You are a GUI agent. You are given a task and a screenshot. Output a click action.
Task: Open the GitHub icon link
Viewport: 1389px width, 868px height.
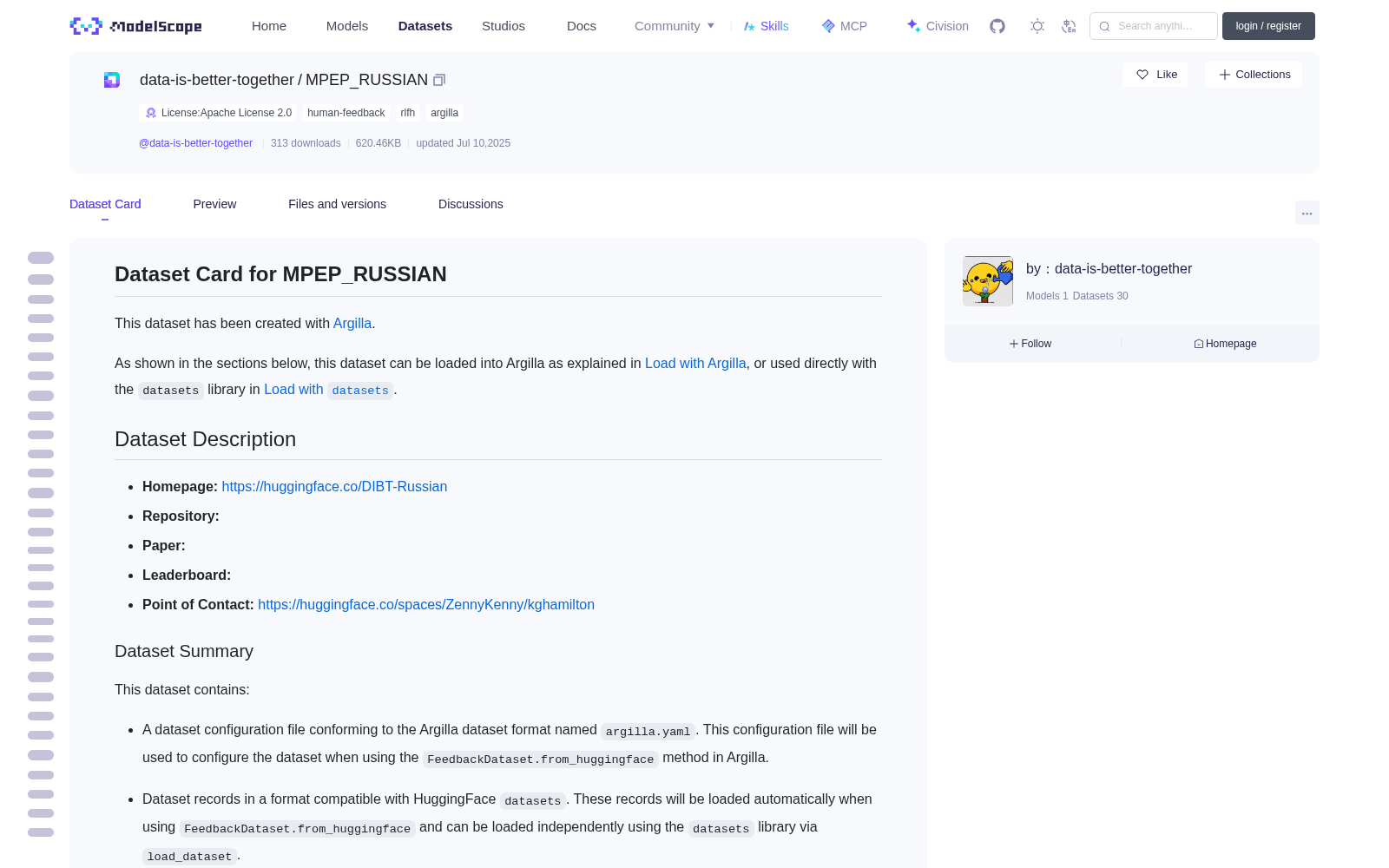point(997,26)
